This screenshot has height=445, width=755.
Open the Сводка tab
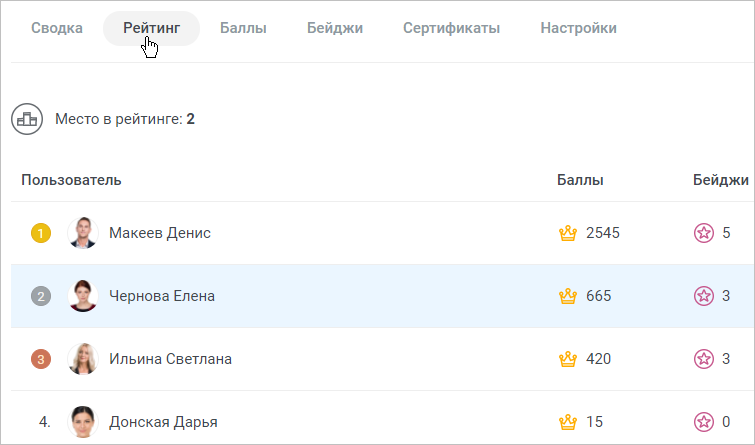point(57,28)
